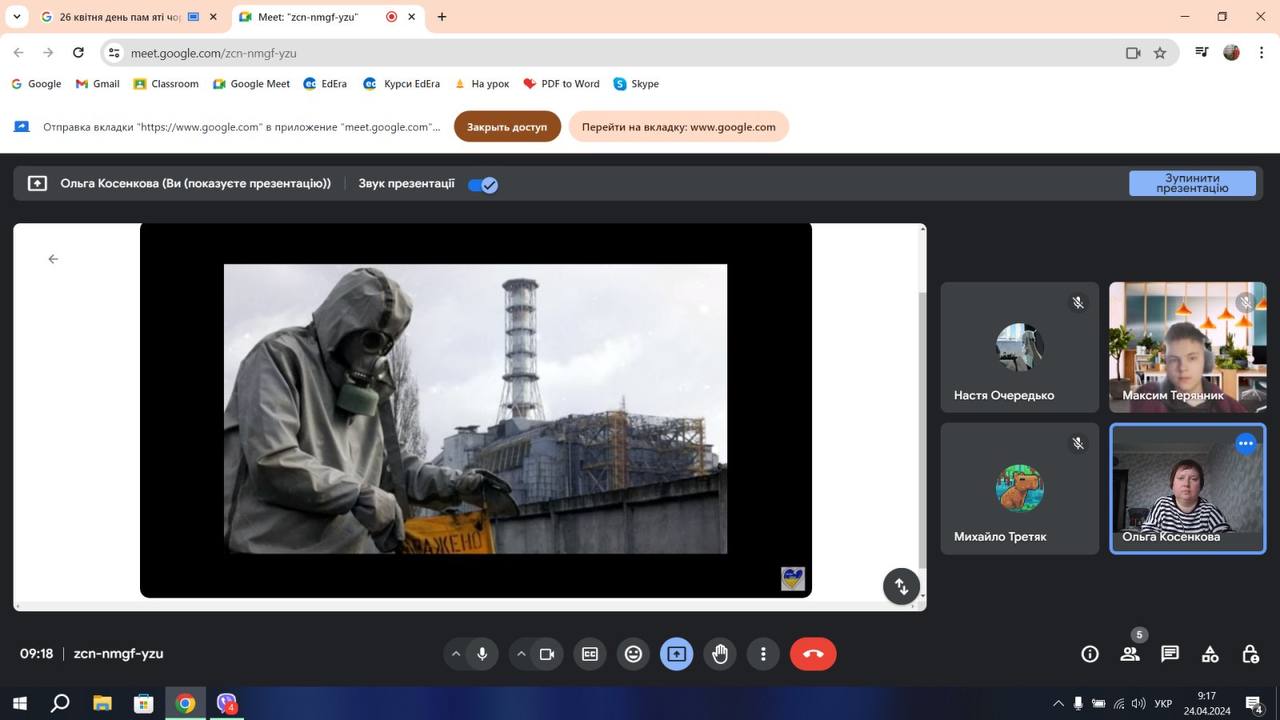Viewport: 1280px width, 720px height.
Task: Open host controls lock icon
Action: (1250, 654)
